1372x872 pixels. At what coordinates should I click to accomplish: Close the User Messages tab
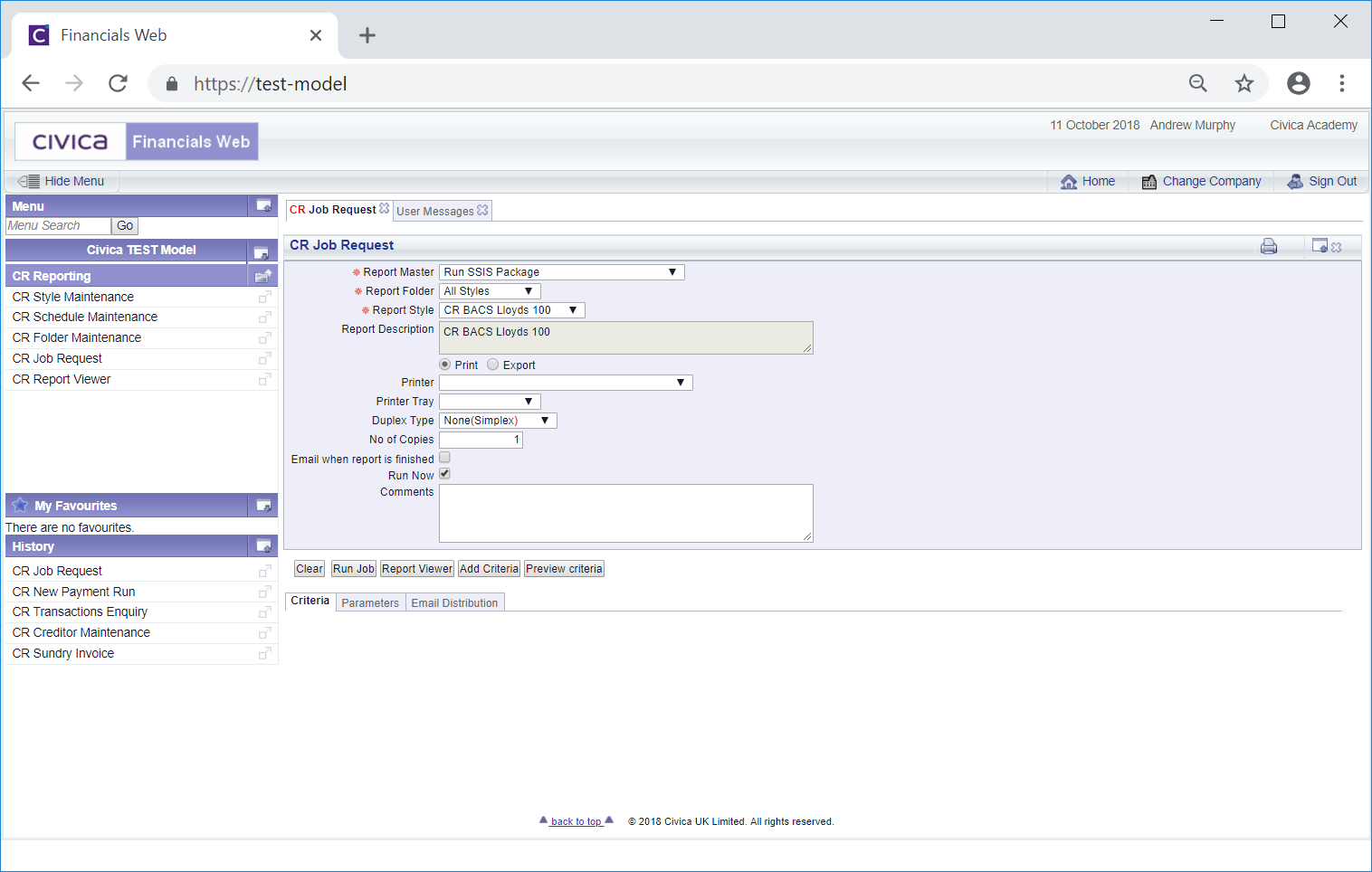(482, 210)
